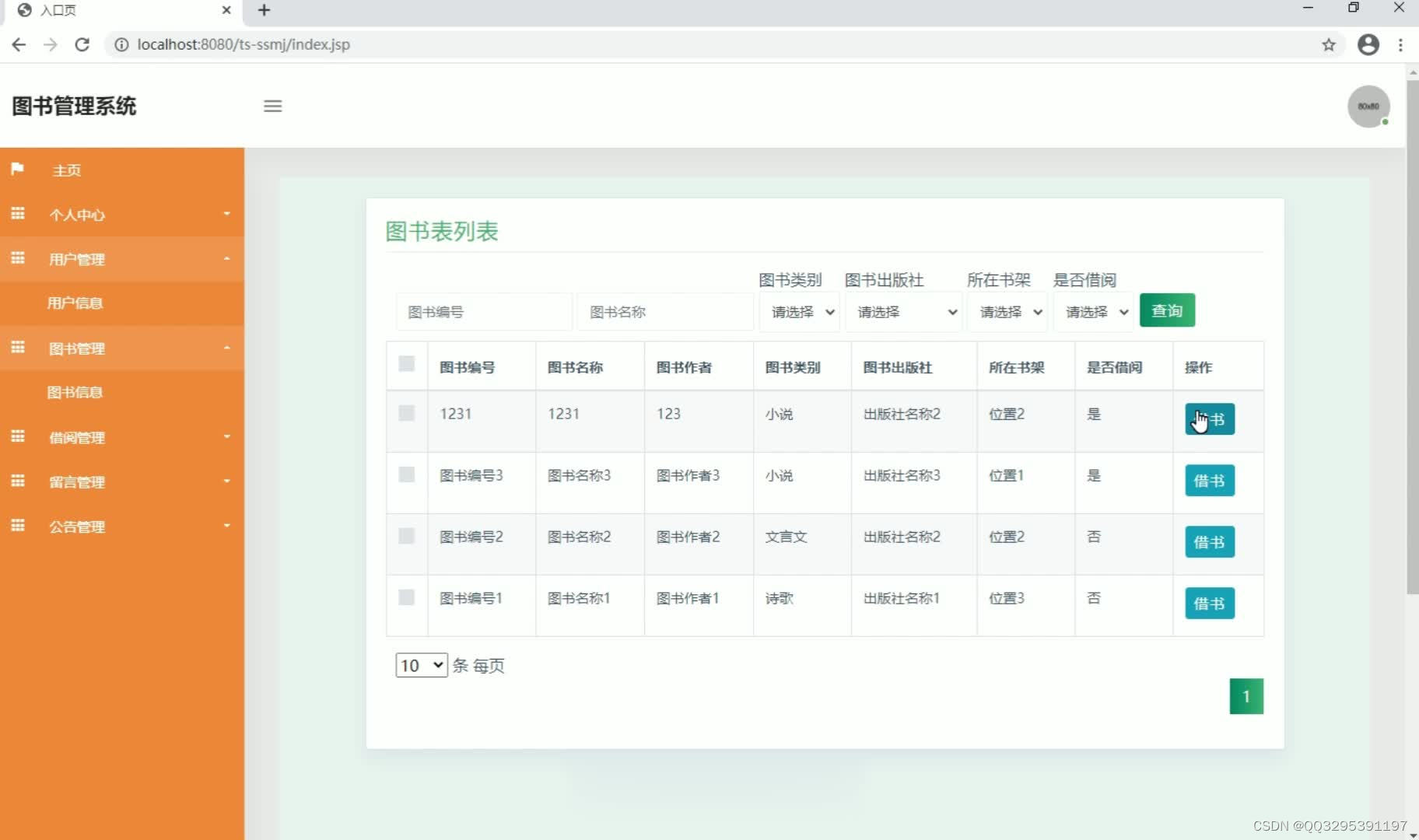
Task: Check the row for 图书编号3
Action: point(406,474)
